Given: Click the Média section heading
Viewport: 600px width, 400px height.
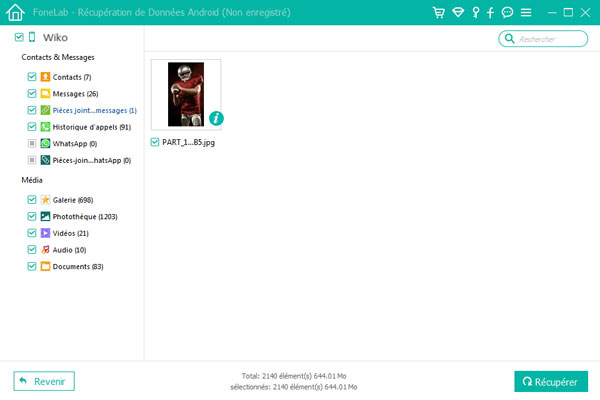Looking at the screenshot, I should (32, 180).
